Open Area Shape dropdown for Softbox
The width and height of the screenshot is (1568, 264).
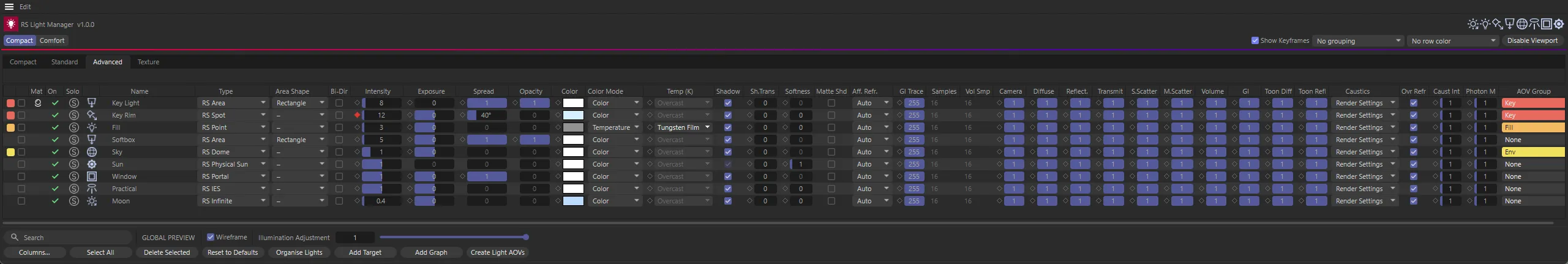tap(299, 140)
